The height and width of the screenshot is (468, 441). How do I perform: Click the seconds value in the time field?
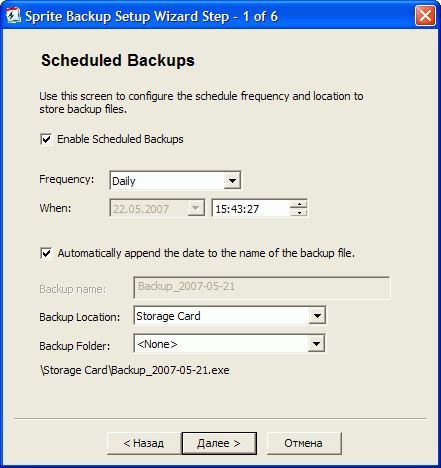pos(253,209)
